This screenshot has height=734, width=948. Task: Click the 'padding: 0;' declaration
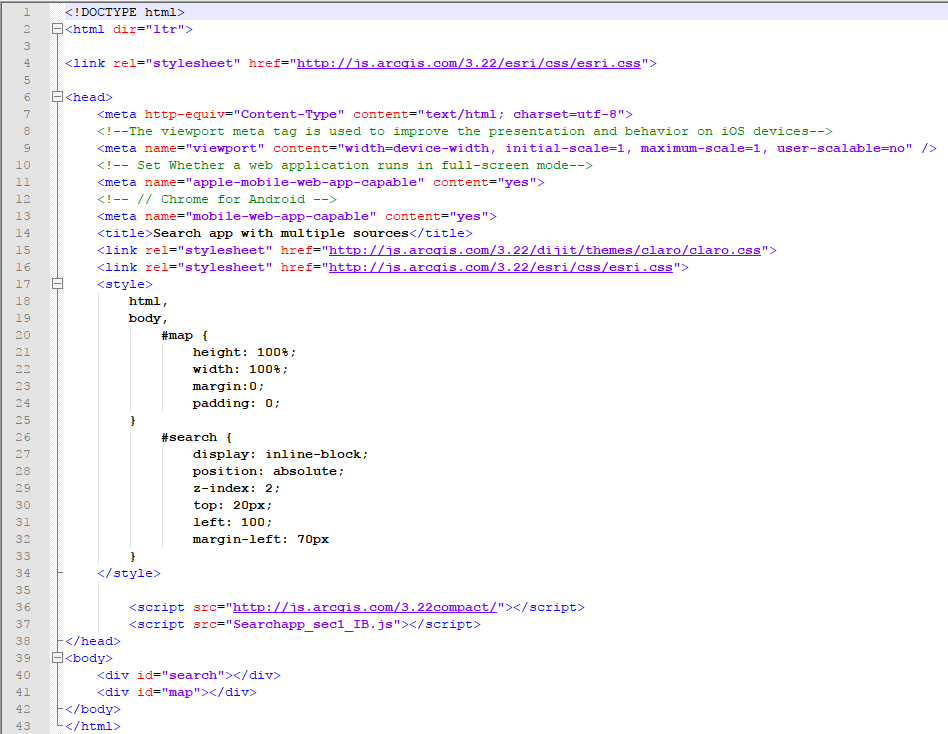pos(236,403)
